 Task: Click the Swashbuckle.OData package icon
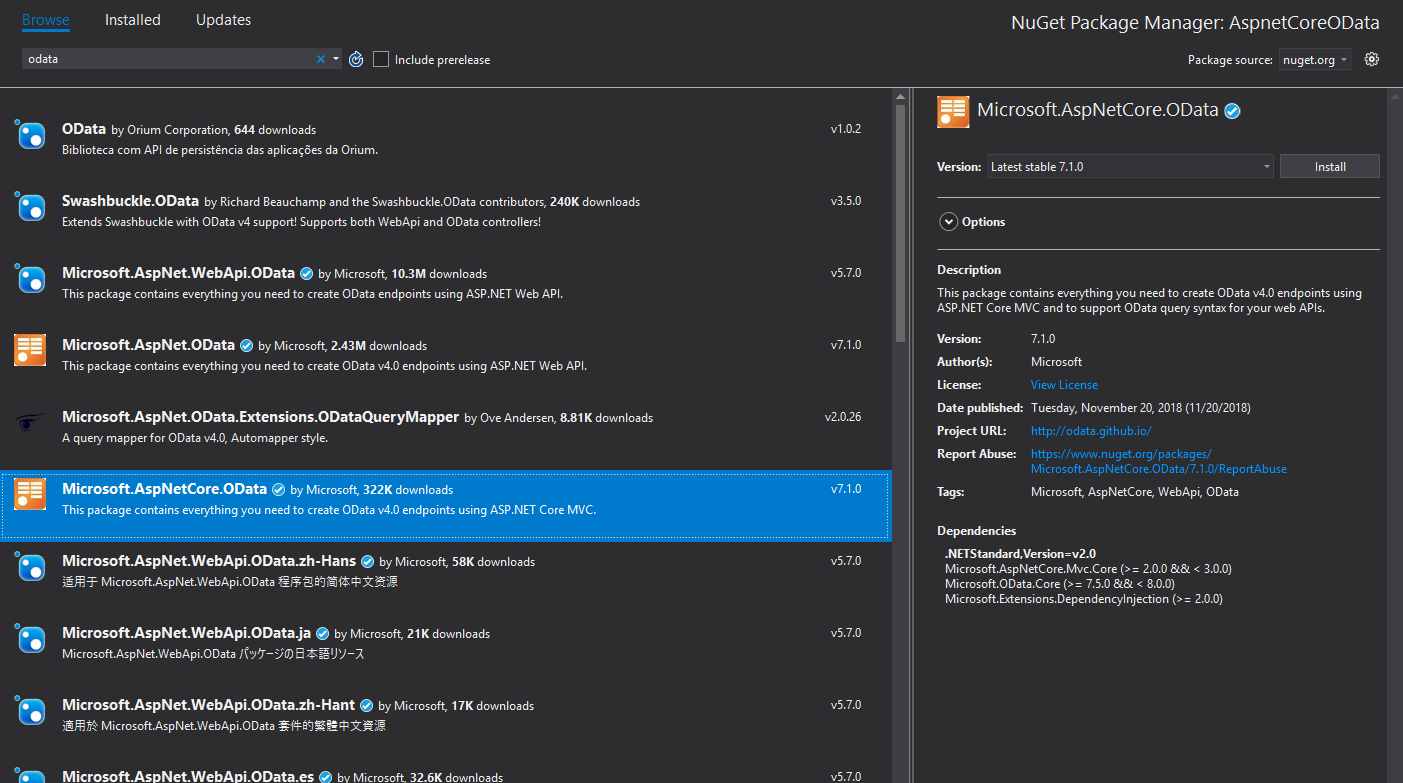pyautogui.click(x=30, y=207)
